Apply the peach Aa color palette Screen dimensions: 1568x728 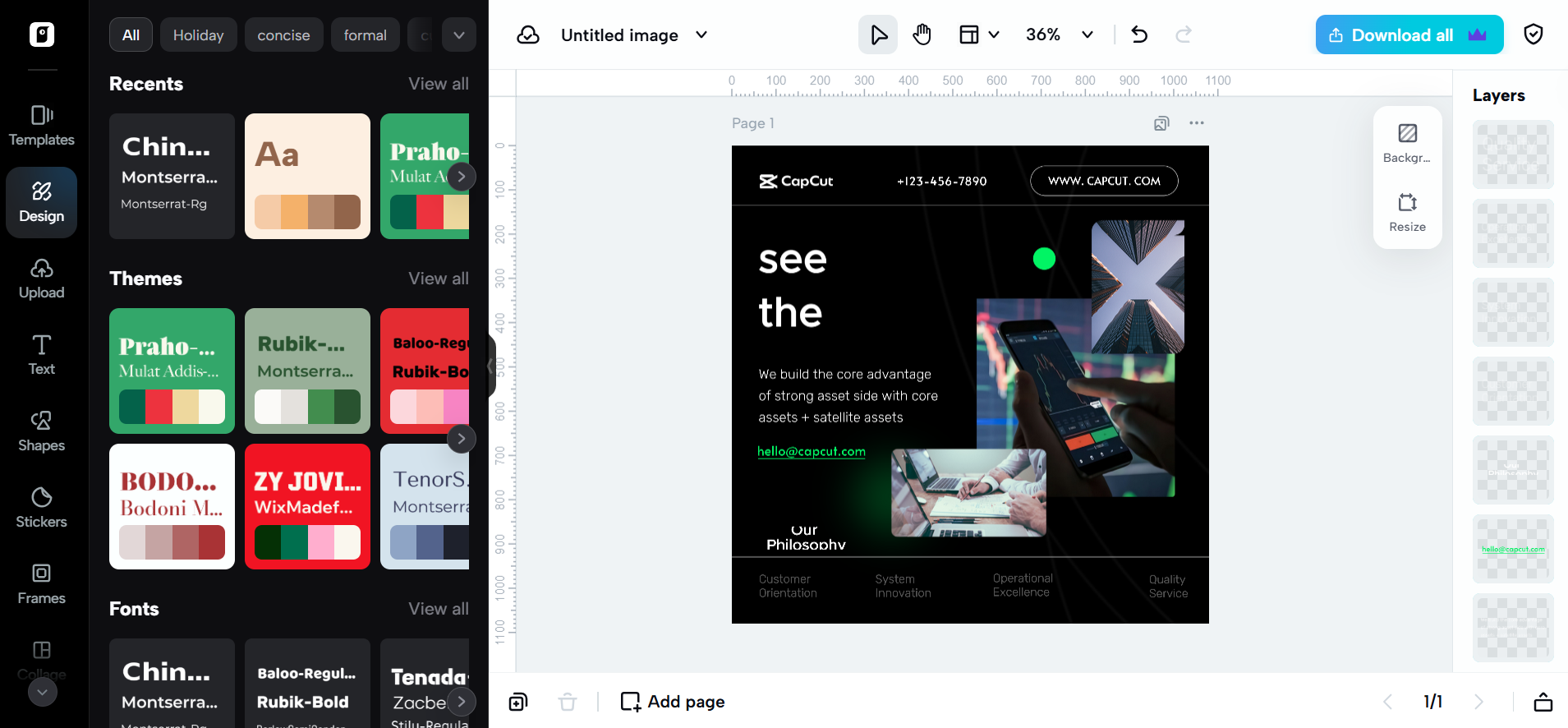307,176
